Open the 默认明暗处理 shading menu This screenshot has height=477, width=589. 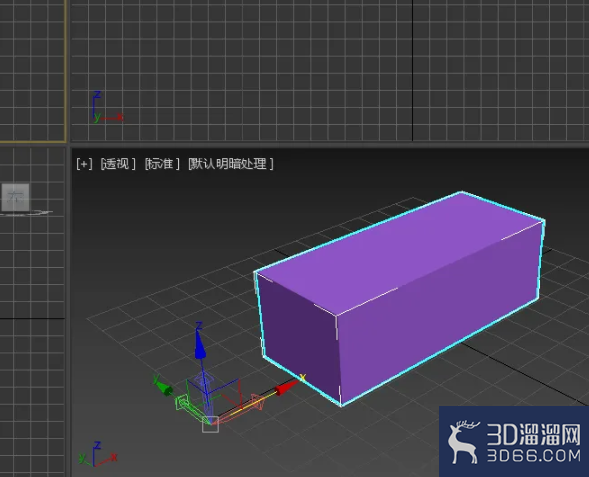click(231, 164)
